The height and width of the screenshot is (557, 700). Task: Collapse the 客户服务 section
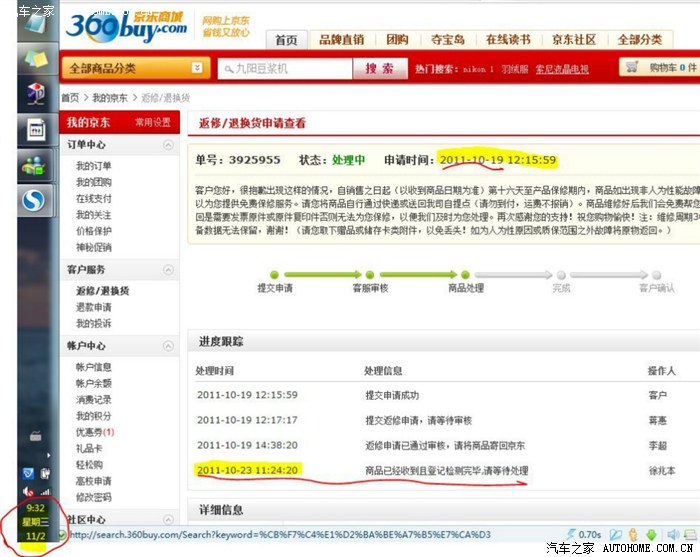pyautogui.click(x=168, y=270)
